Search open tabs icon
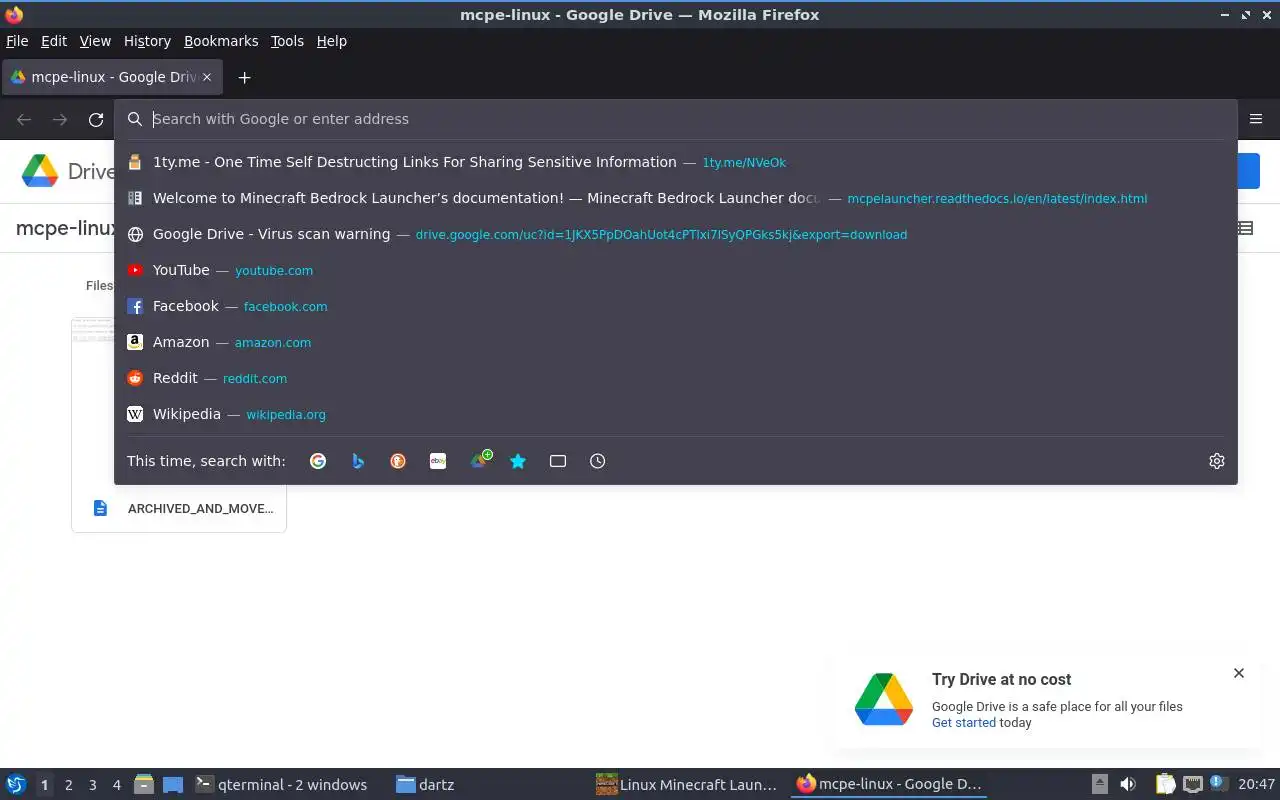Viewport: 1280px width, 800px height. [558, 461]
